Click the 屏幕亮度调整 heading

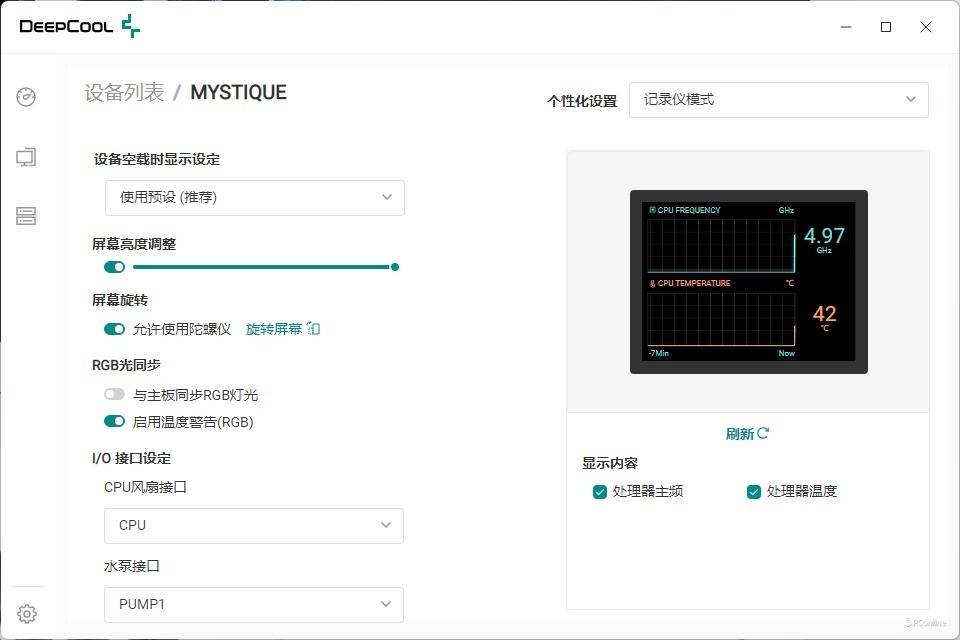click(134, 244)
